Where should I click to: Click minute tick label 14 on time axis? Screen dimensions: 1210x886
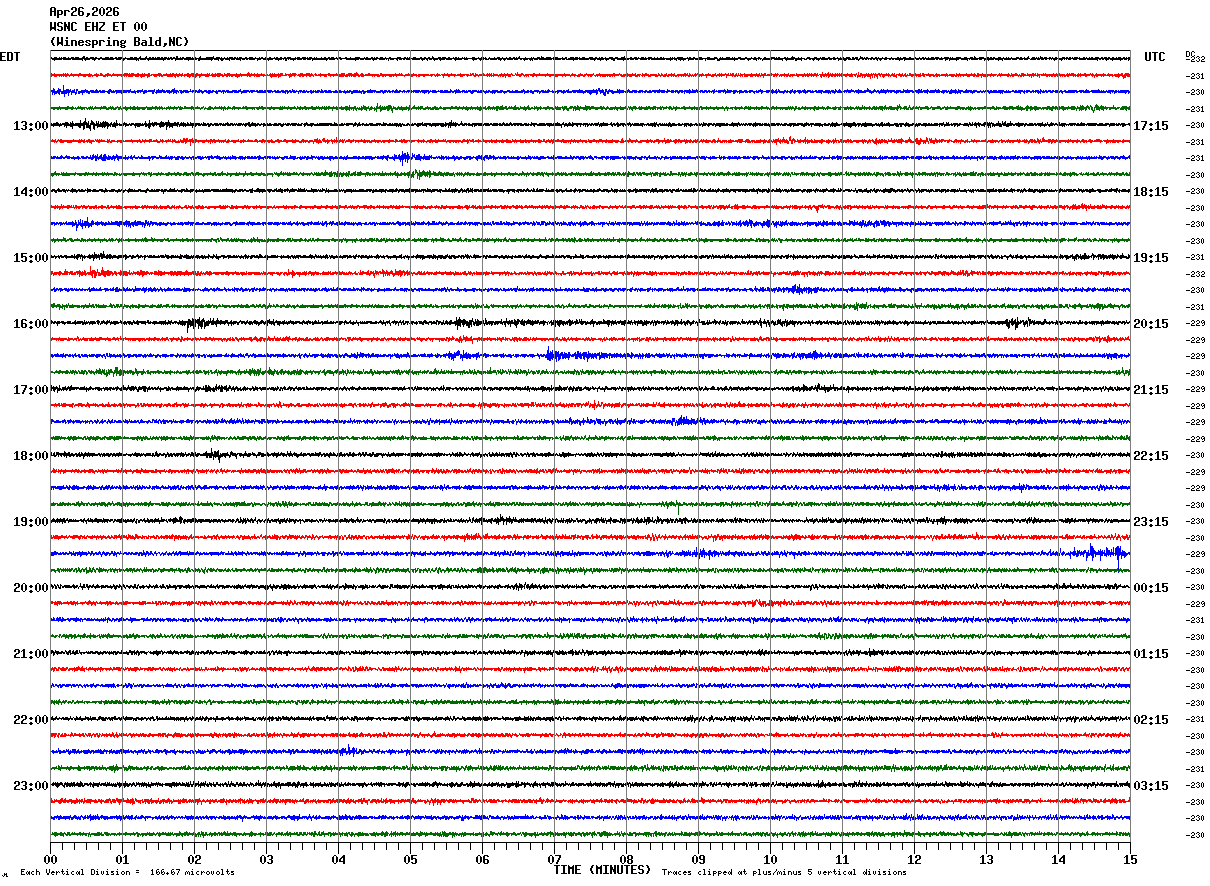1058,859
